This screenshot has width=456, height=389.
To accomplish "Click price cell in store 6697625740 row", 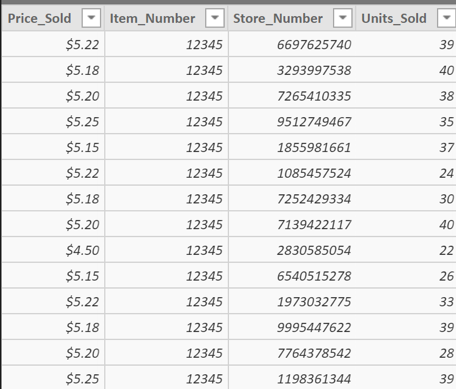I will pyautogui.click(x=53, y=44).
